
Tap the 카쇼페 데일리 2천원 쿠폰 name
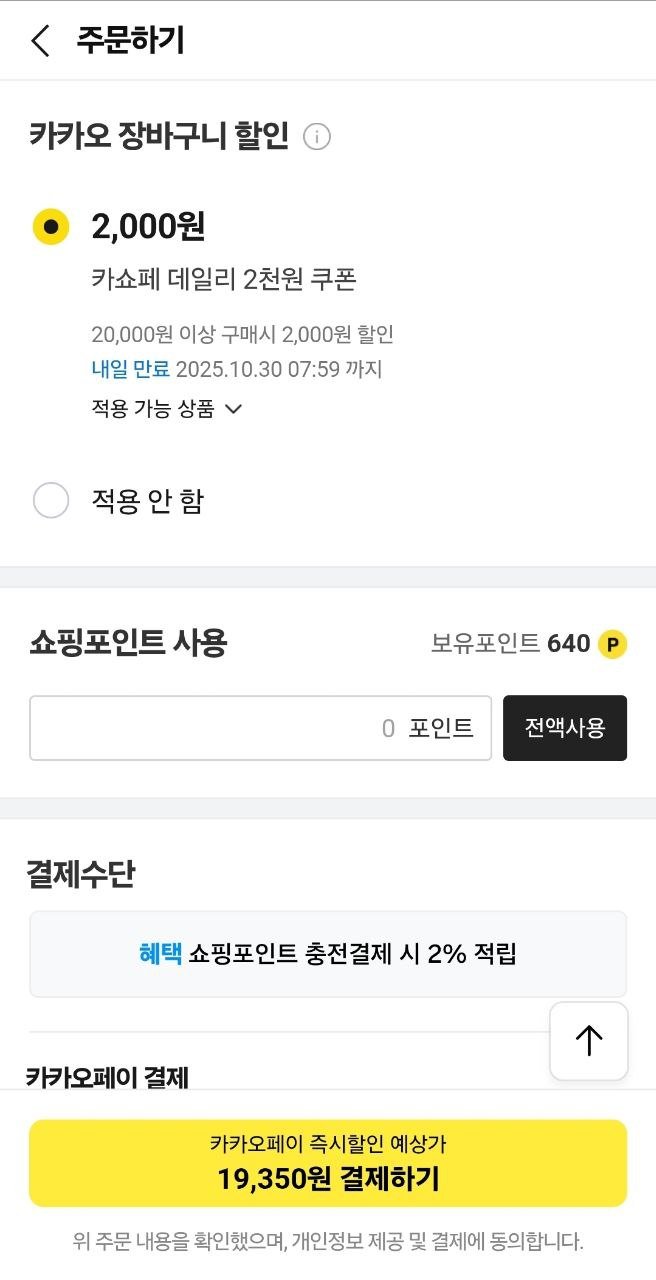(224, 280)
